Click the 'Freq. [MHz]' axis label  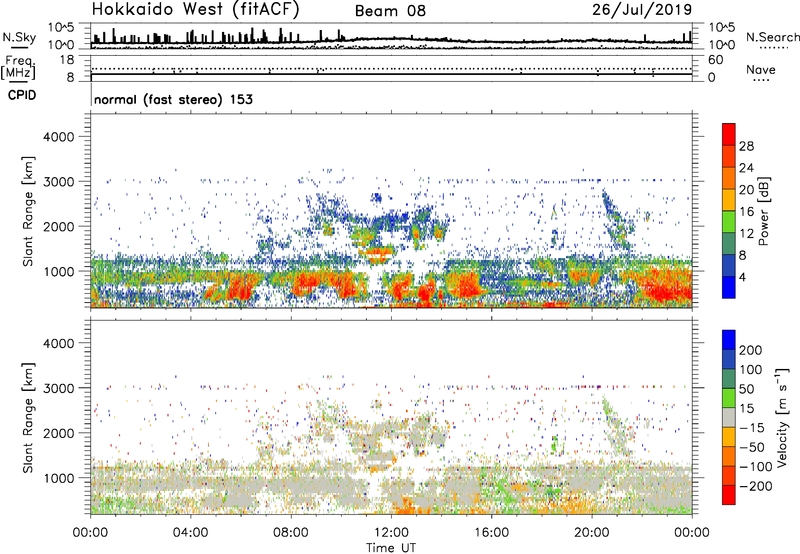click(x=19, y=68)
